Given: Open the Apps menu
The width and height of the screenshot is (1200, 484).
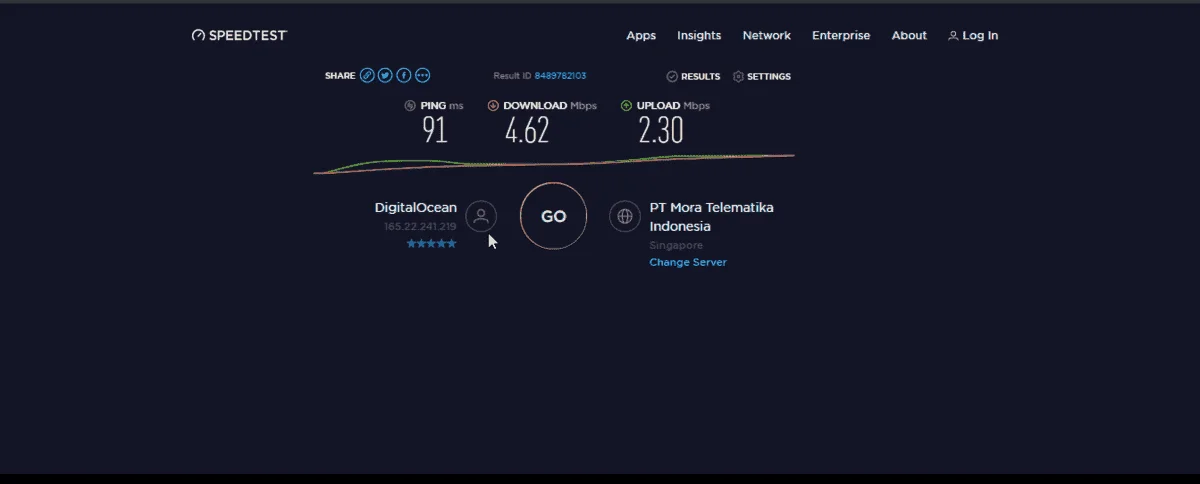Looking at the screenshot, I should coord(641,35).
